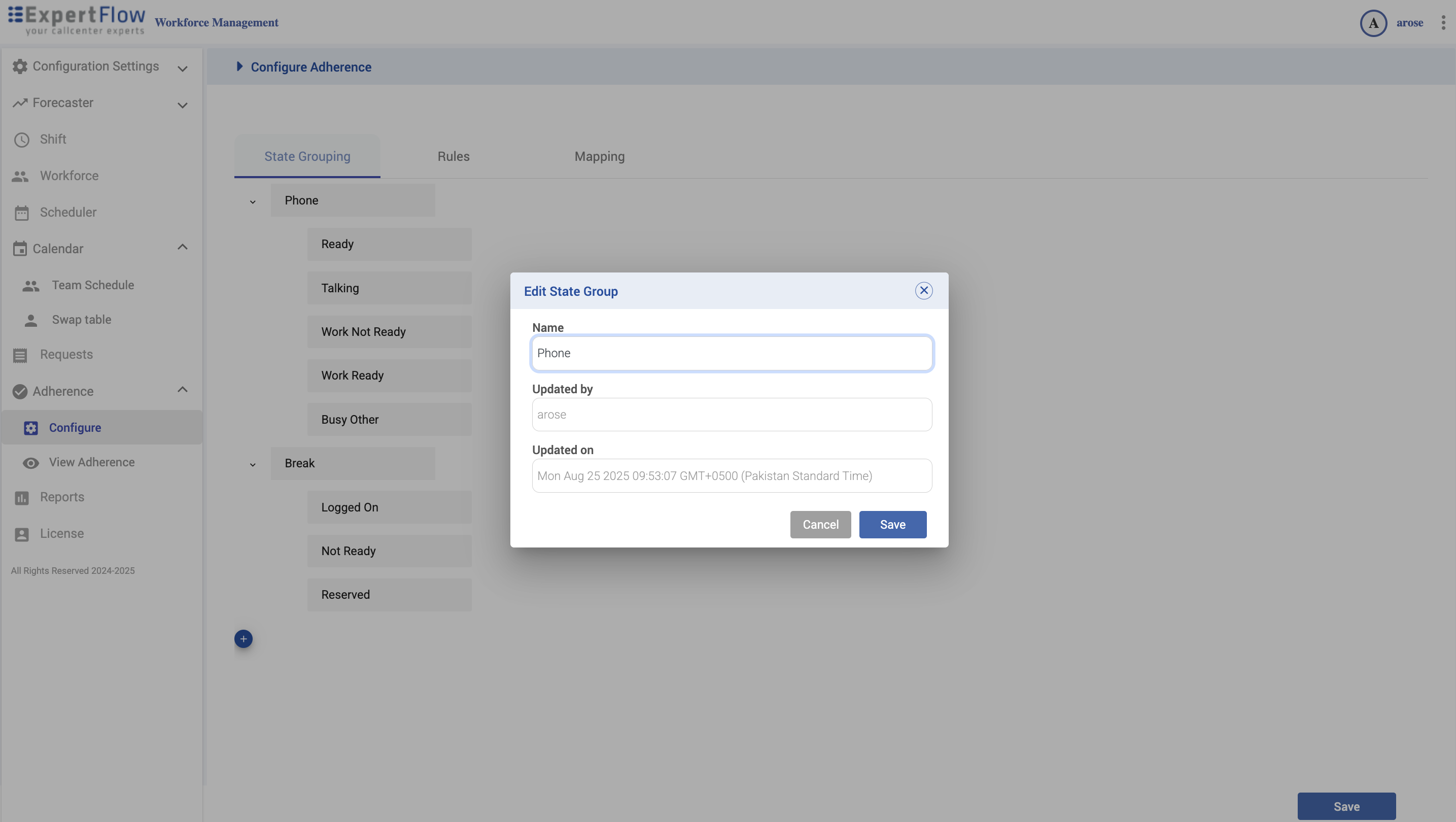Click the round plus add group button
Image resolution: width=1456 pixels, height=822 pixels.
click(244, 639)
